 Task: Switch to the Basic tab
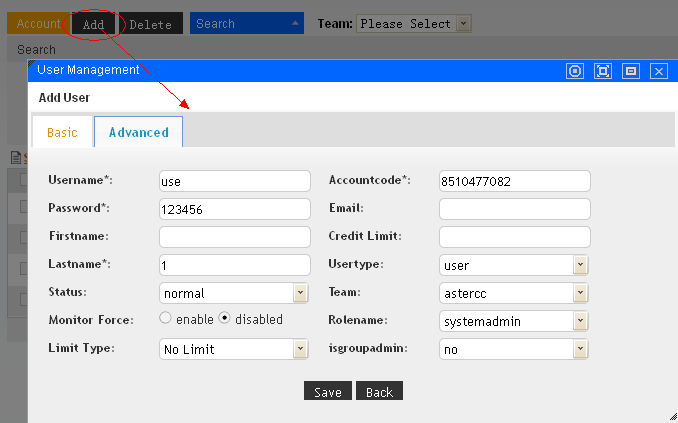coord(62,132)
